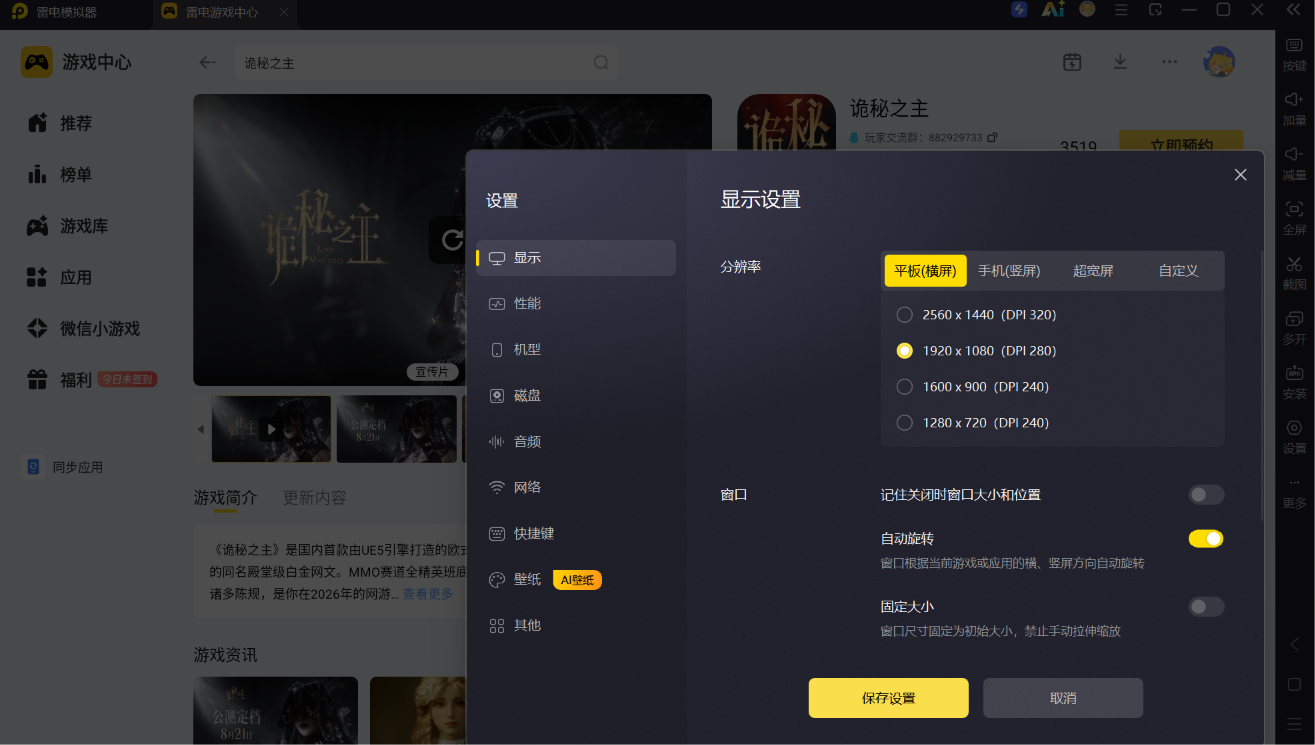The width and height of the screenshot is (1315, 745).
Task: Open the 多开 multi-instance tool
Action: 1294,328
